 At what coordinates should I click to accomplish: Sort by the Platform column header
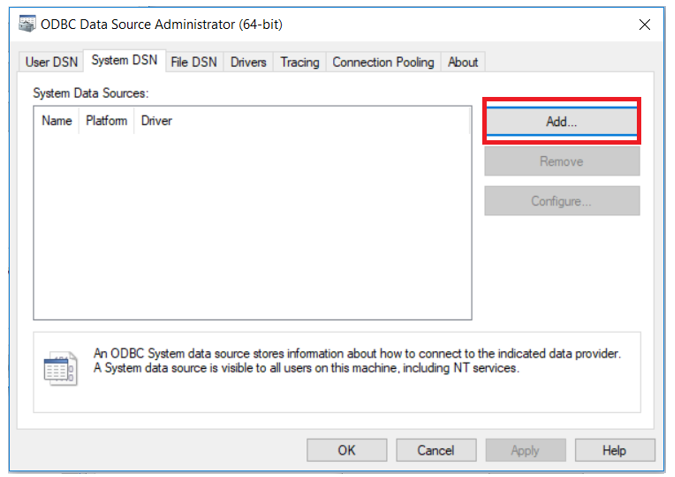(x=106, y=121)
